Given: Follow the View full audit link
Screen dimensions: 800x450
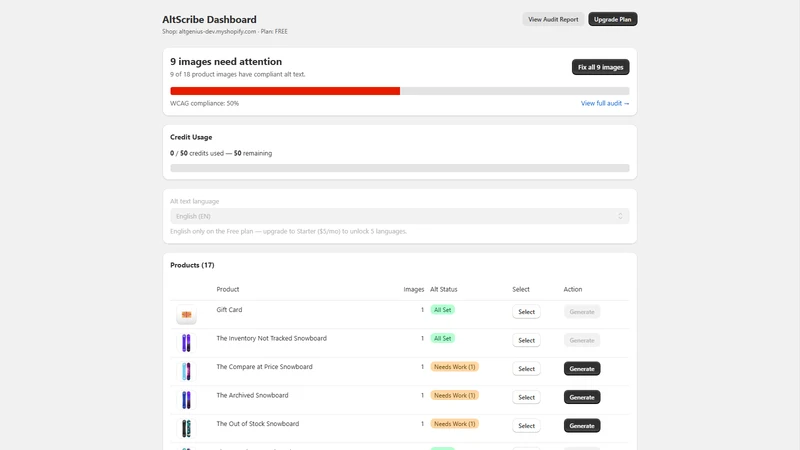Looking at the screenshot, I should [605, 103].
